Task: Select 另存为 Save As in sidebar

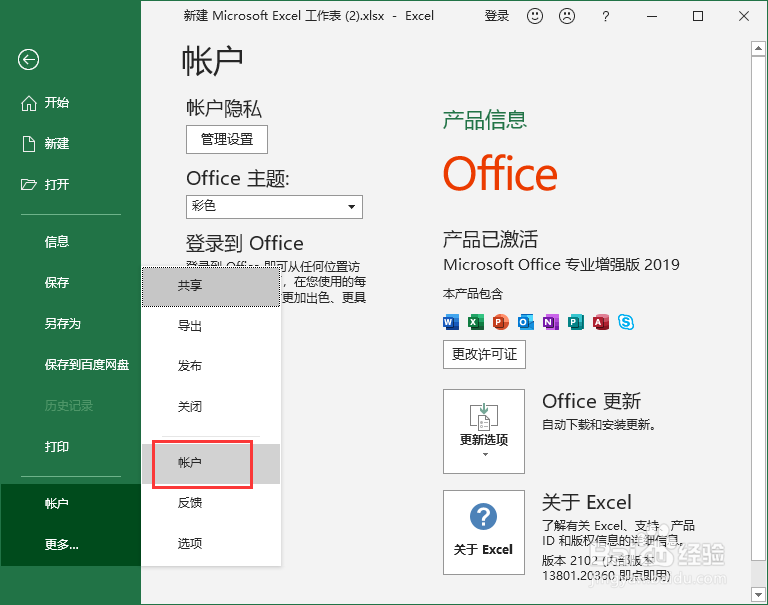Action: [x=63, y=324]
